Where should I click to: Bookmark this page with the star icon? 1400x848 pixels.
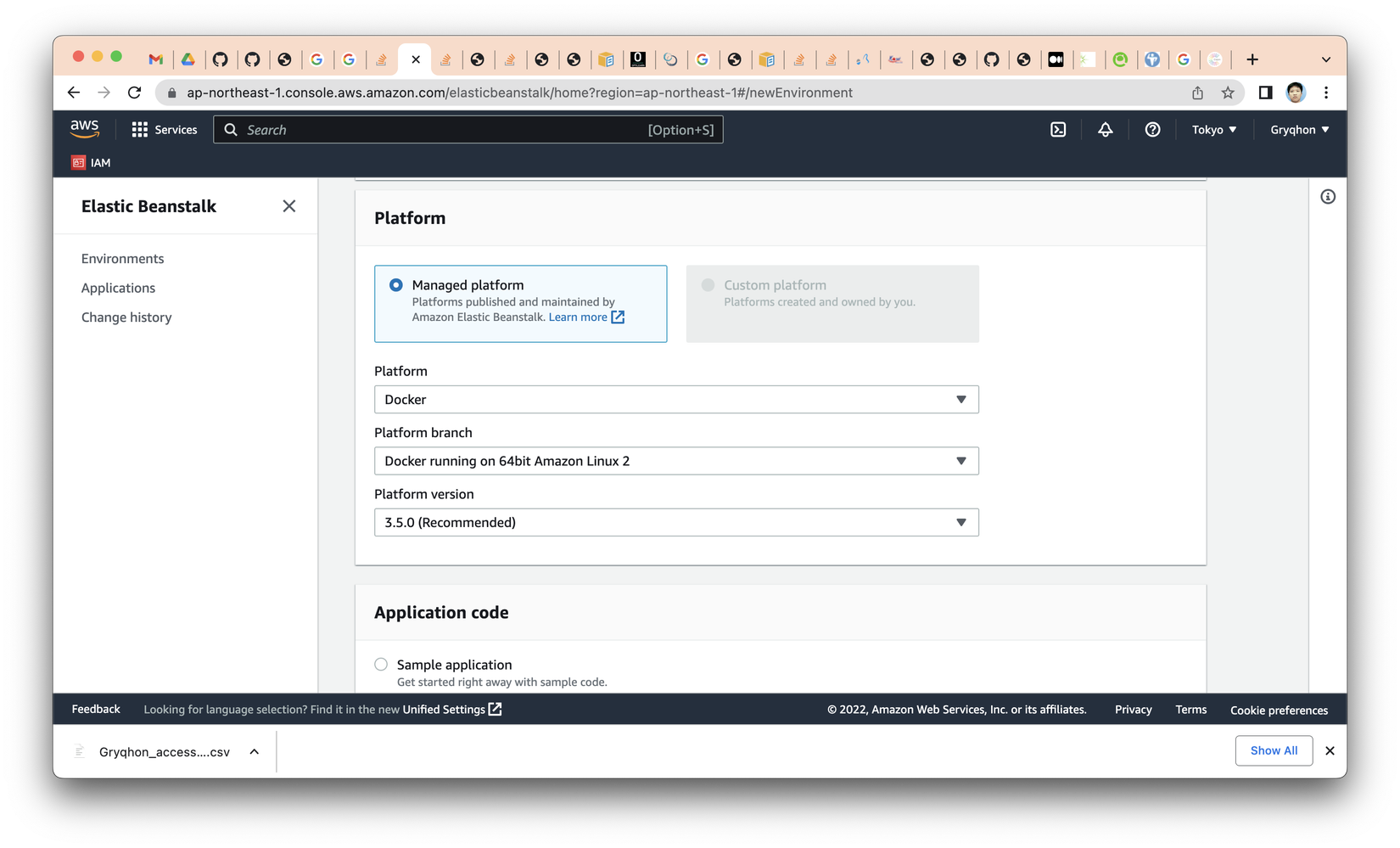pyautogui.click(x=1228, y=93)
